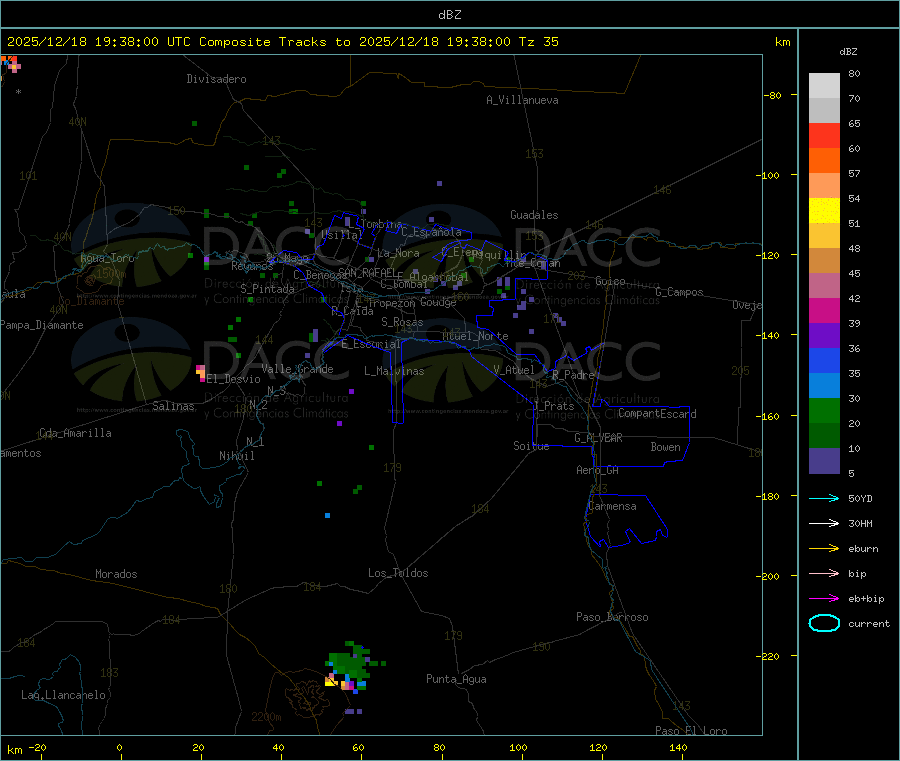Click the 35 dBZ blue color swatch
This screenshot has height=761, width=900.
[824, 360]
